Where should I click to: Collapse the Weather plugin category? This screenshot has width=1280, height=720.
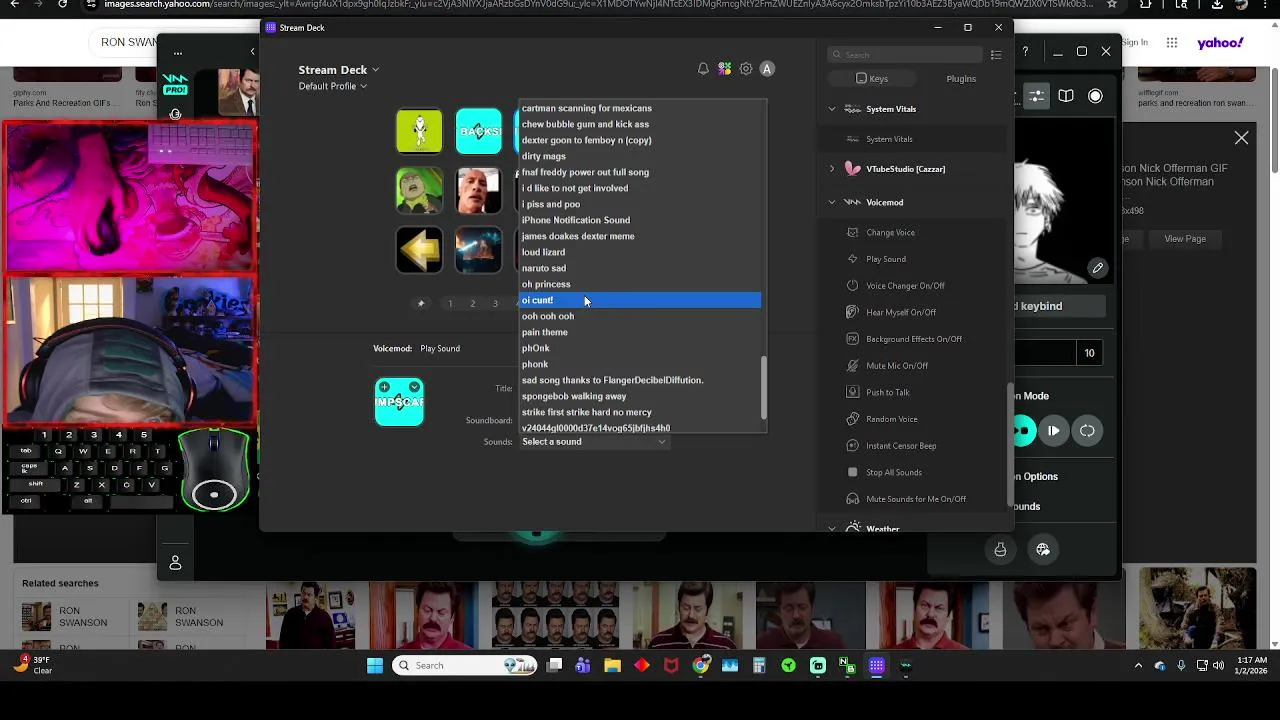[832, 528]
